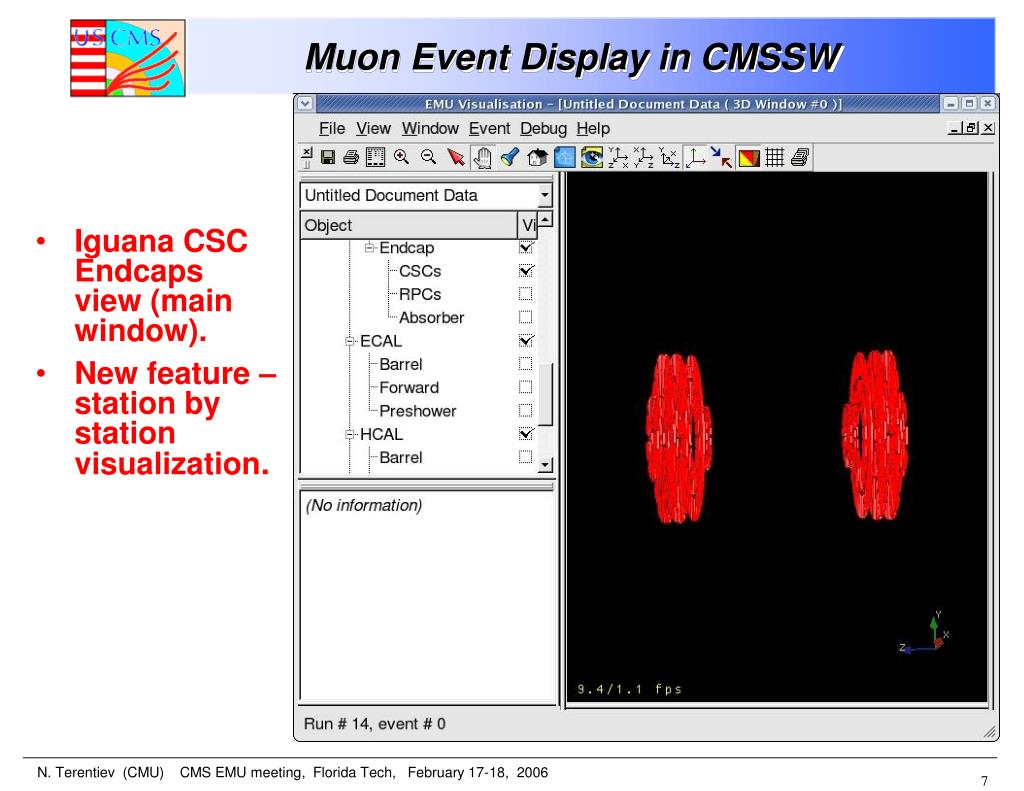
Task: Select the red arrow pick tool
Action: coord(456,157)
